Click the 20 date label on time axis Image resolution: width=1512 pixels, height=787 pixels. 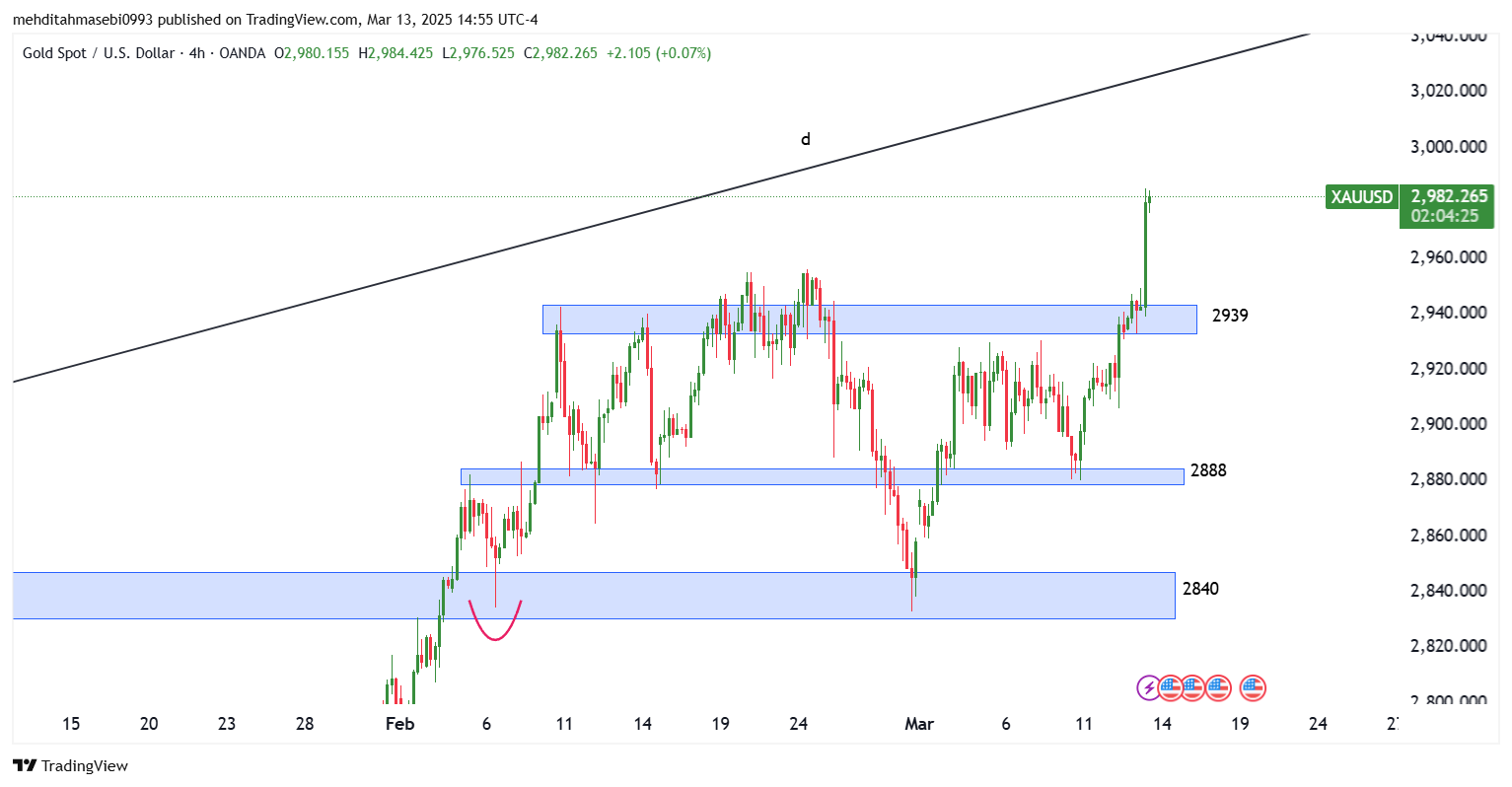(x=149, y=724)
